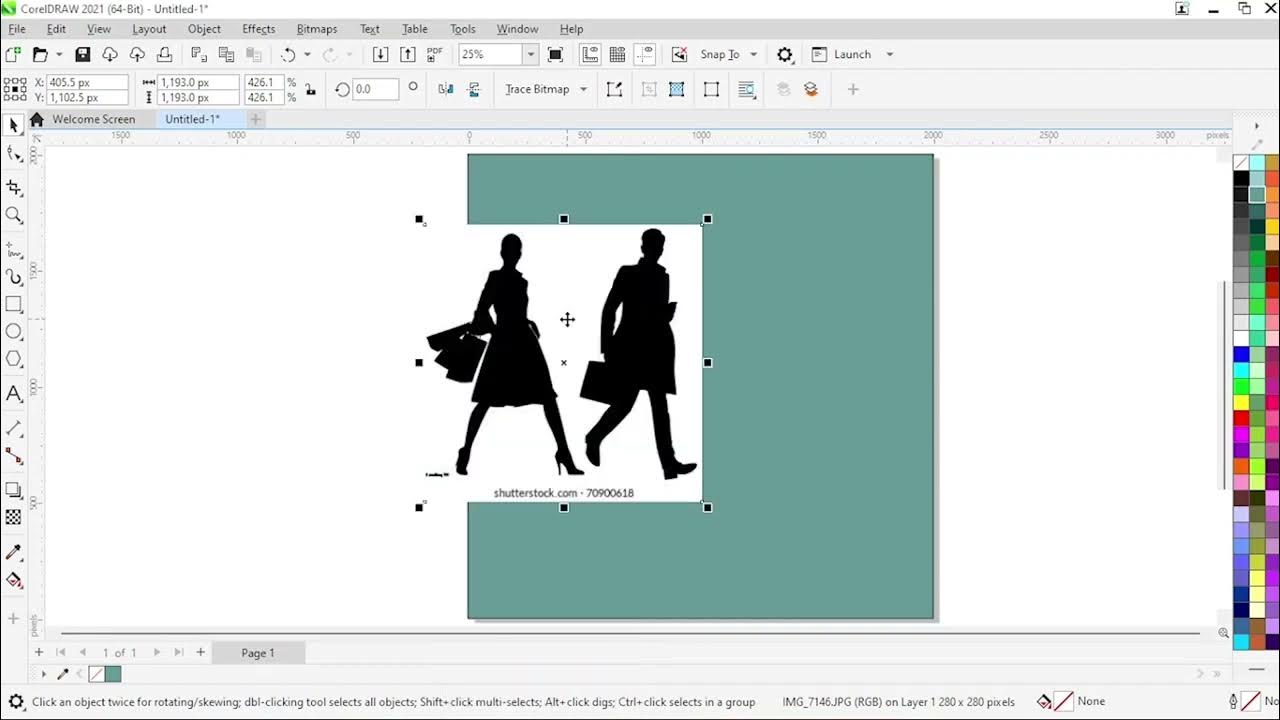
Task: Open the File menu
Action: [x=17, y=29]
